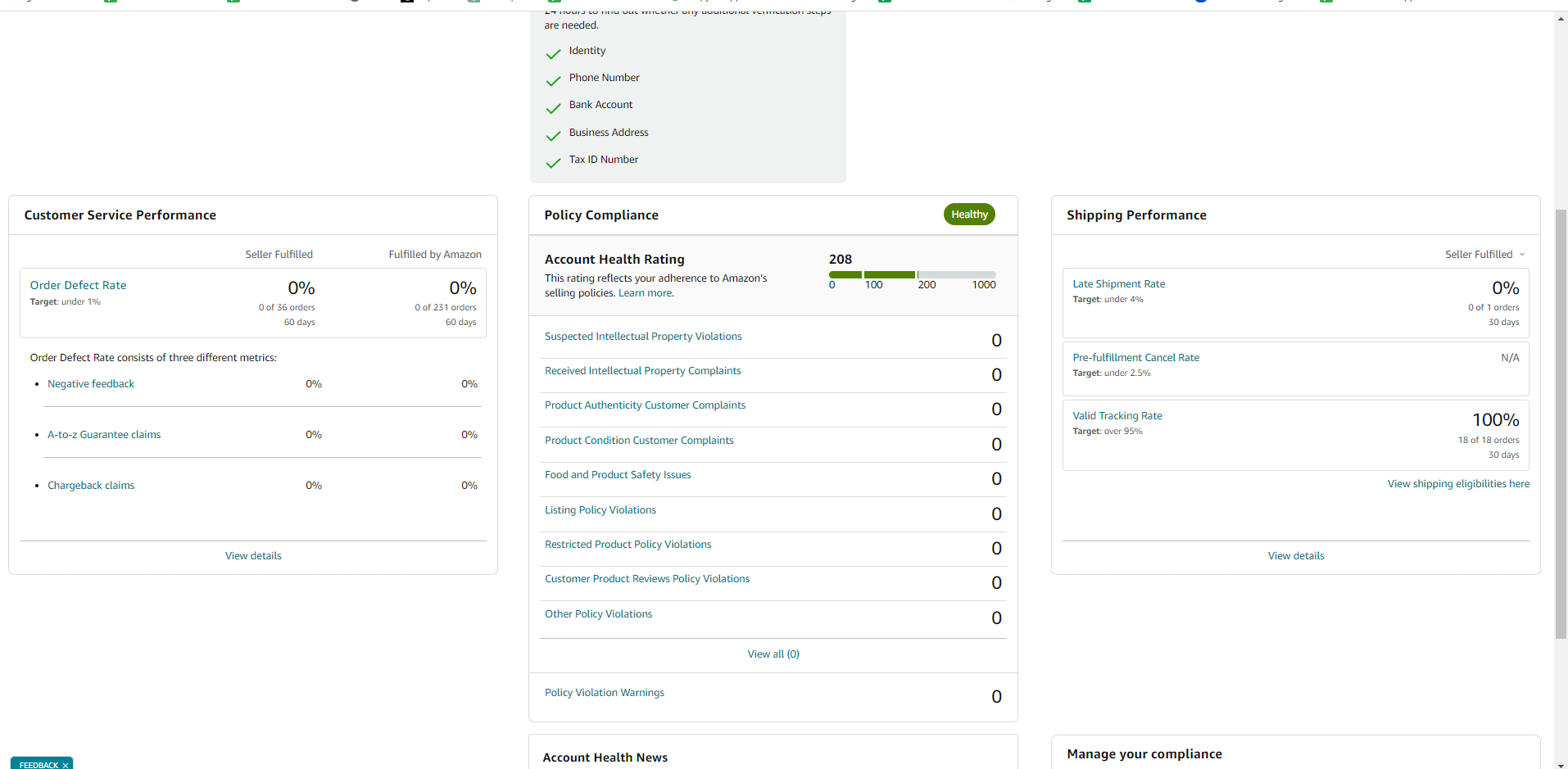Open Customer Product Reviews Policy Violations

coord(647,579)
